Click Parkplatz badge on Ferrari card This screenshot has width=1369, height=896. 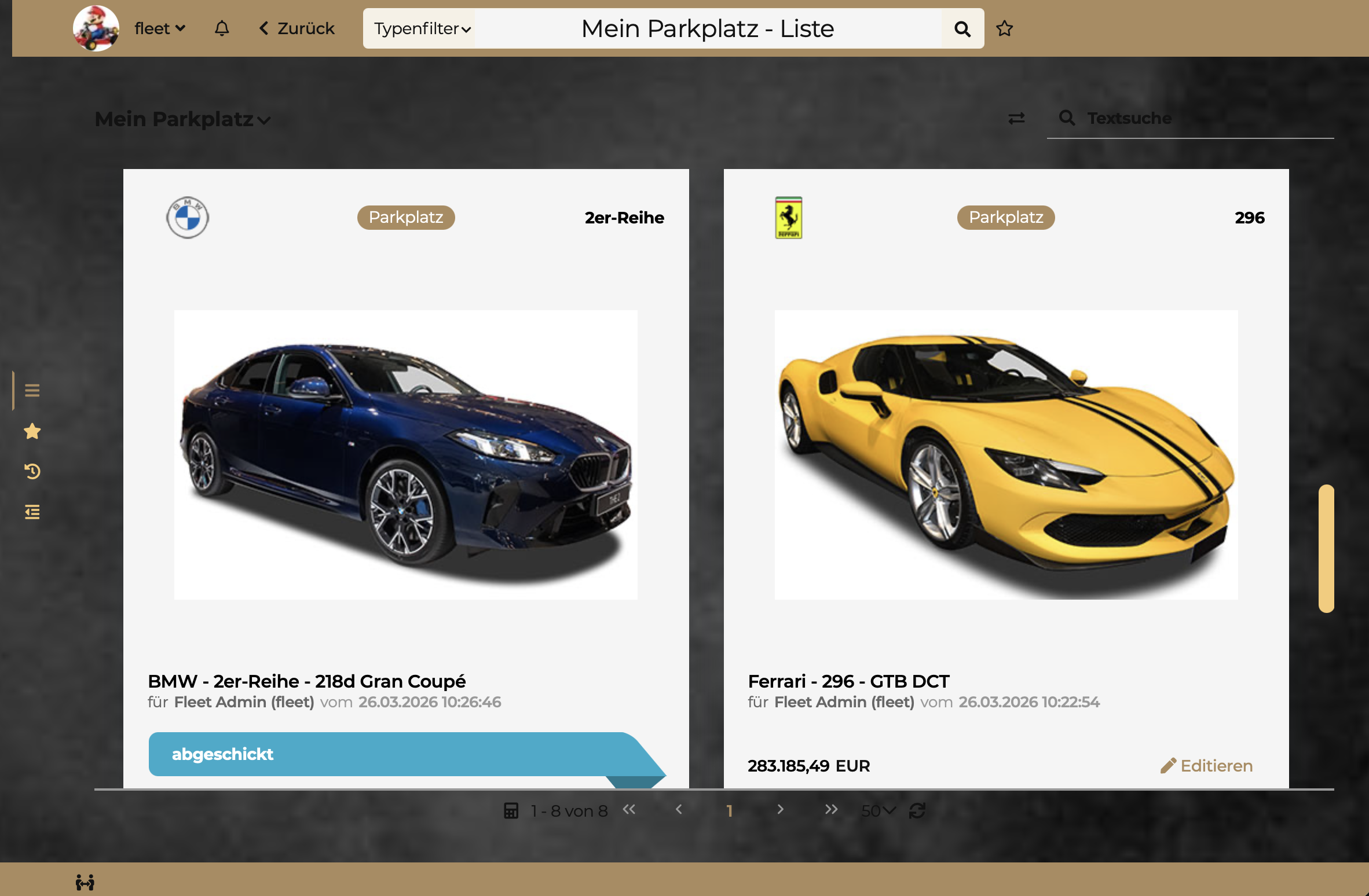(1006, 218)
